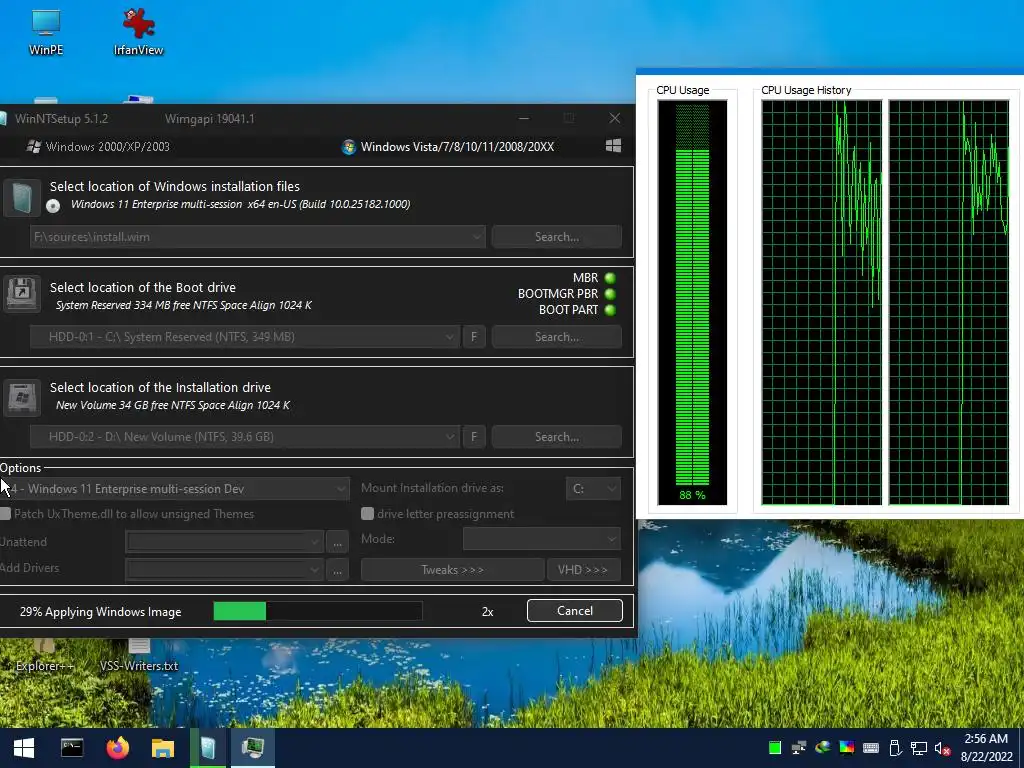Click Search for the Installation drive
Image resolution: width=1024 pixels, height=768 pixels.
tap(556, 436)
